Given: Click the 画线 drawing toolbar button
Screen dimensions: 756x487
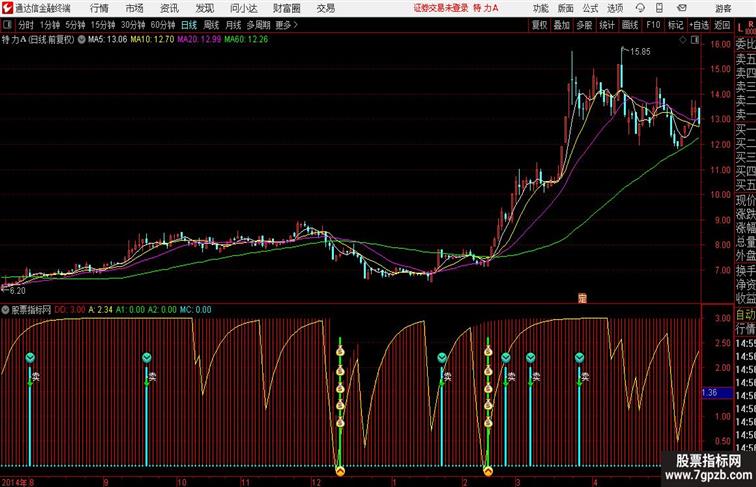Looking at the screenshot, I should click(x=630, y=25).
